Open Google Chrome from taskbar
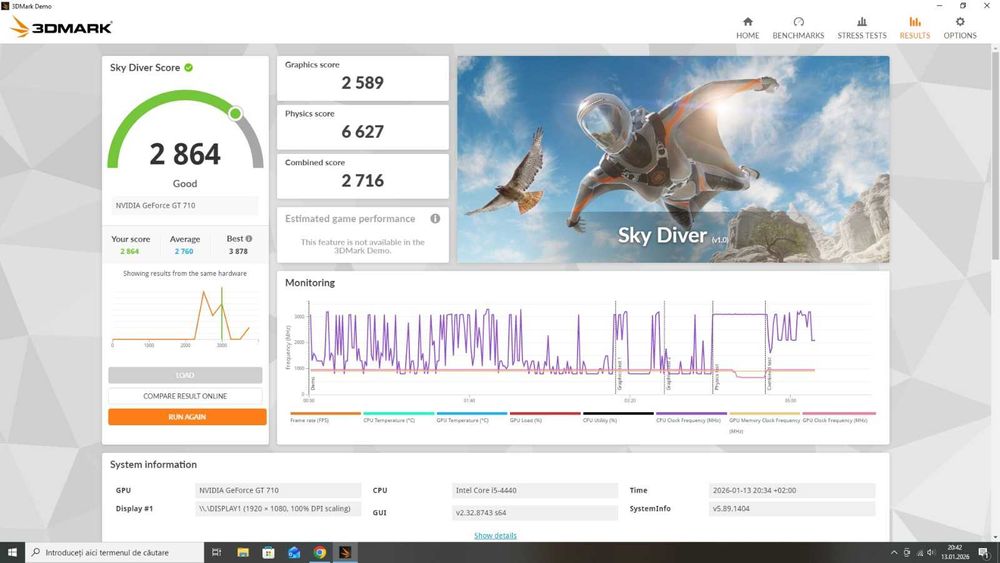The image size is (1000, 563). coord(320,552)
